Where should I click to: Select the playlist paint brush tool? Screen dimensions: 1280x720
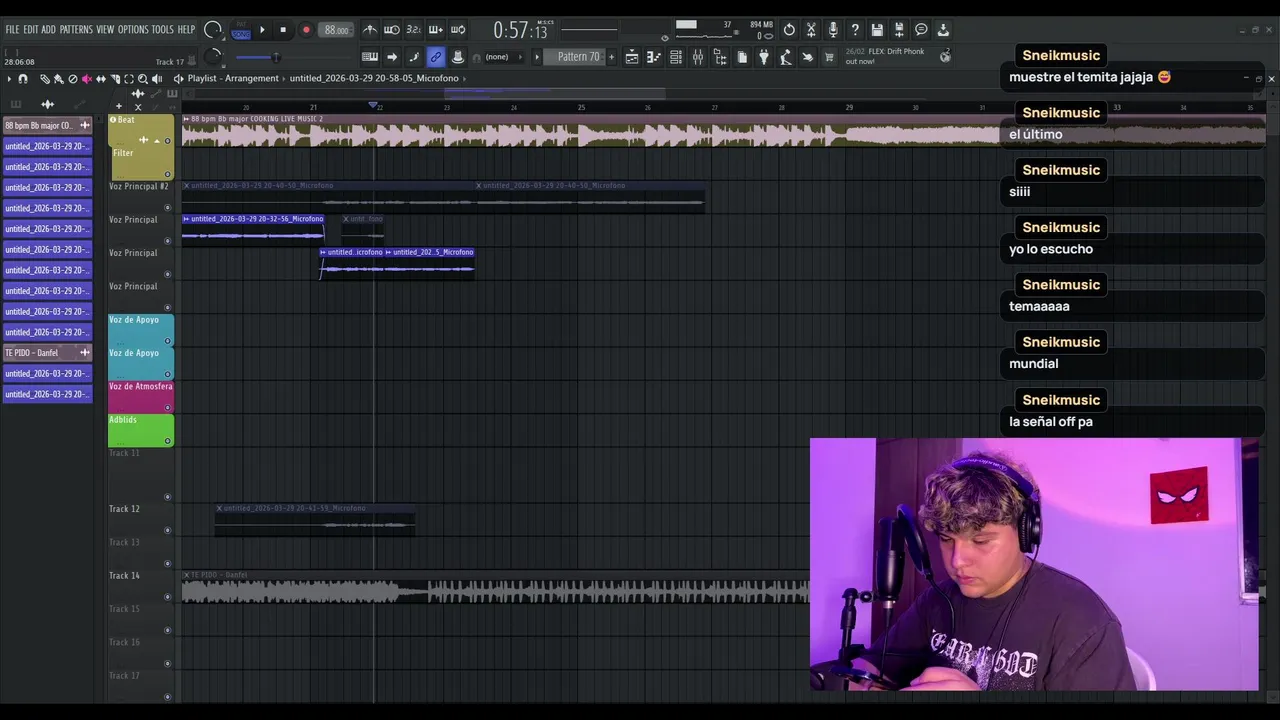[x=58, y=78]
